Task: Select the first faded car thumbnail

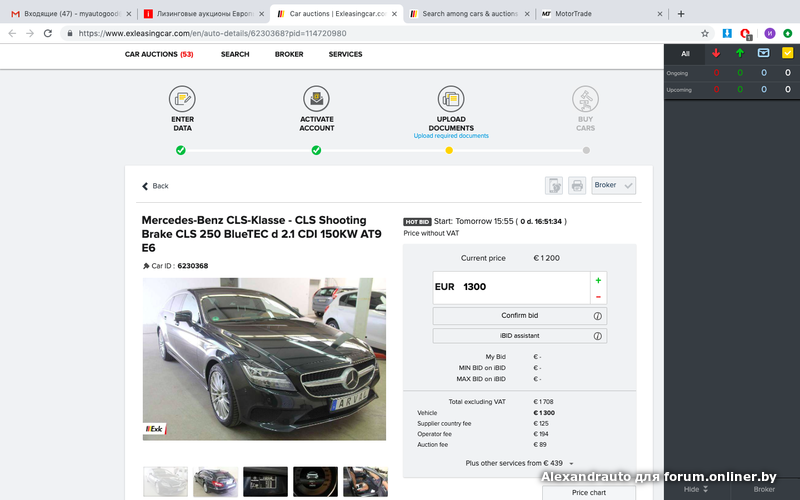Action: coord(165,481)
